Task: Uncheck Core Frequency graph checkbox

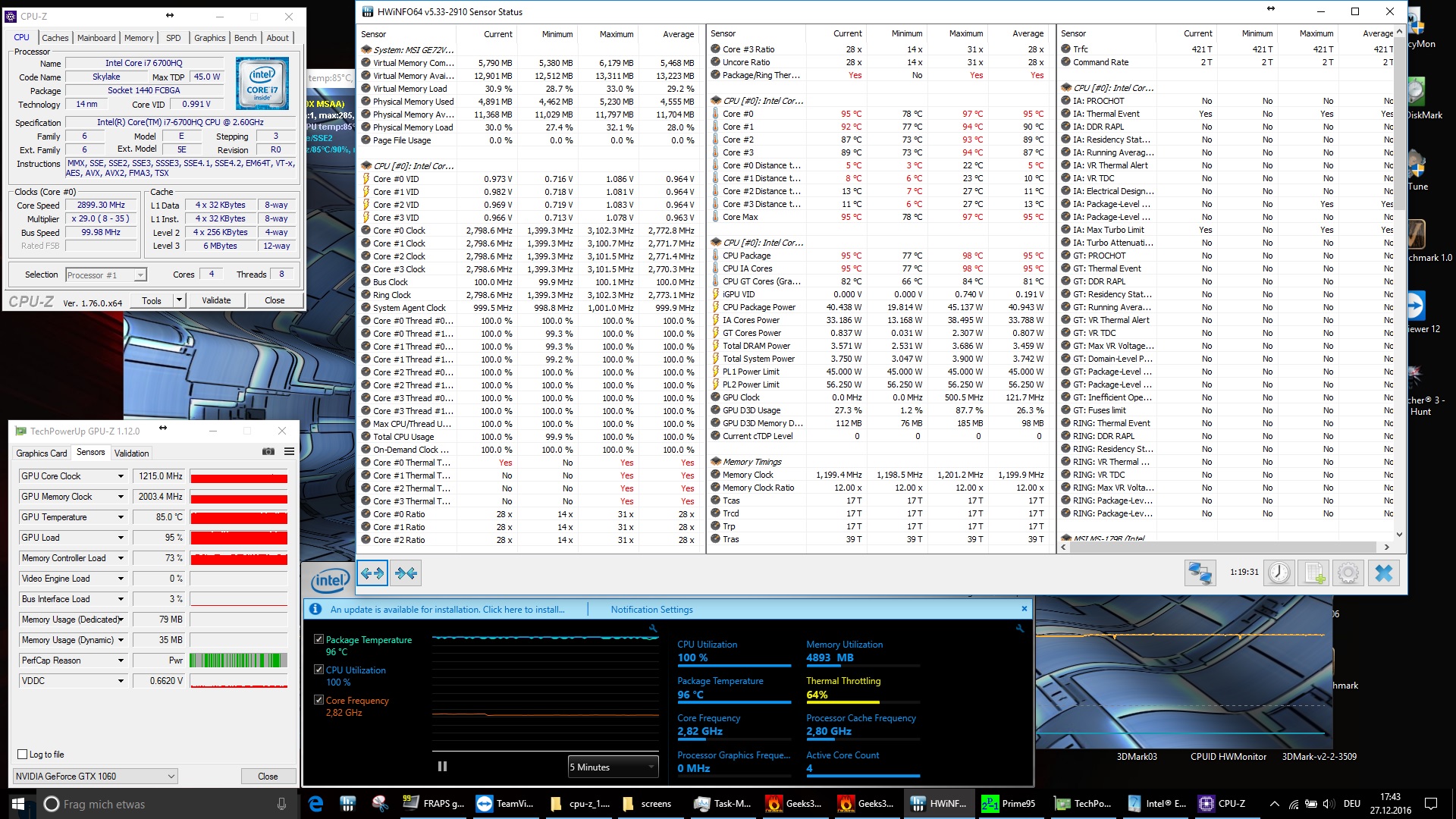Action: (x=319, y=700)
